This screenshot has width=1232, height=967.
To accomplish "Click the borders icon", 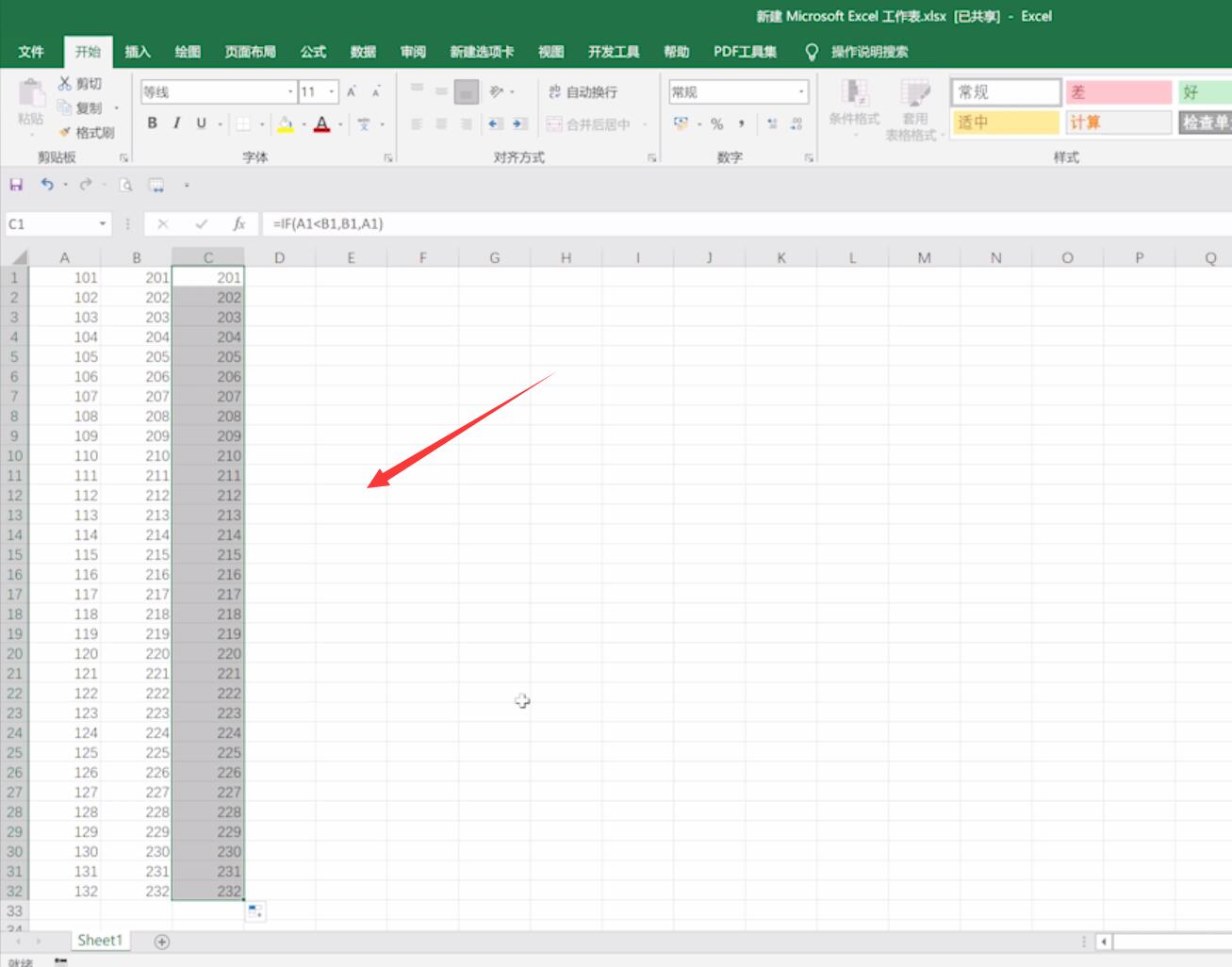I will pos(243,123).
